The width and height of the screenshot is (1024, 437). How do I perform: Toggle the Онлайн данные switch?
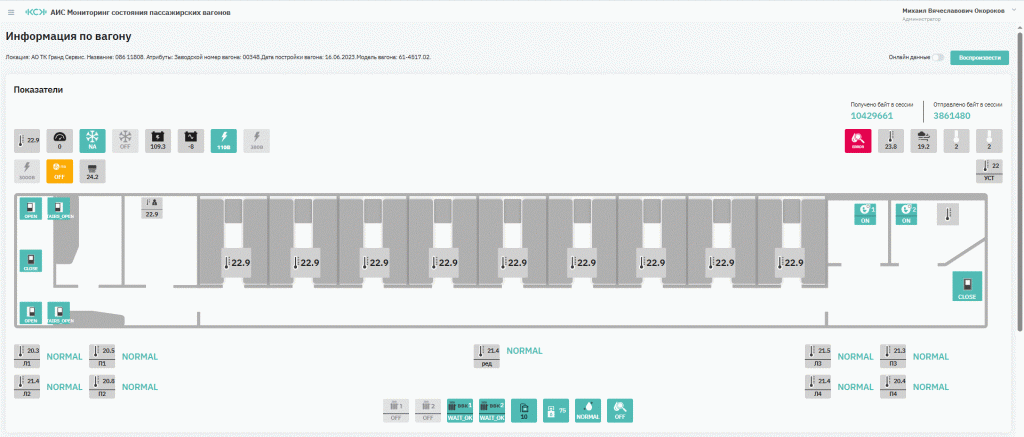pyautogui.click(x=939, y=57)
